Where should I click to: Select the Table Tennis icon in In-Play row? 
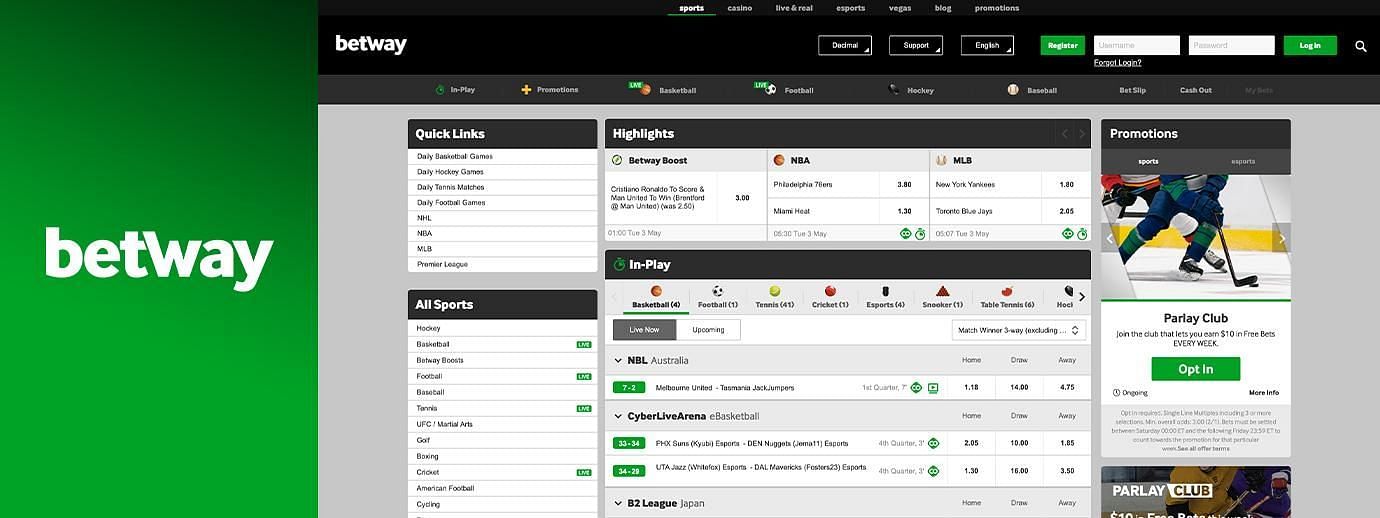pyautogui.click(x=1007, y=291)
